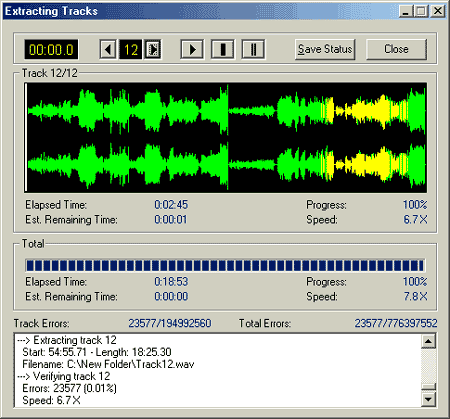Pause playback with the pause button
The width and height of the screenshot is (450, 419).
click(x=253, y=50)
